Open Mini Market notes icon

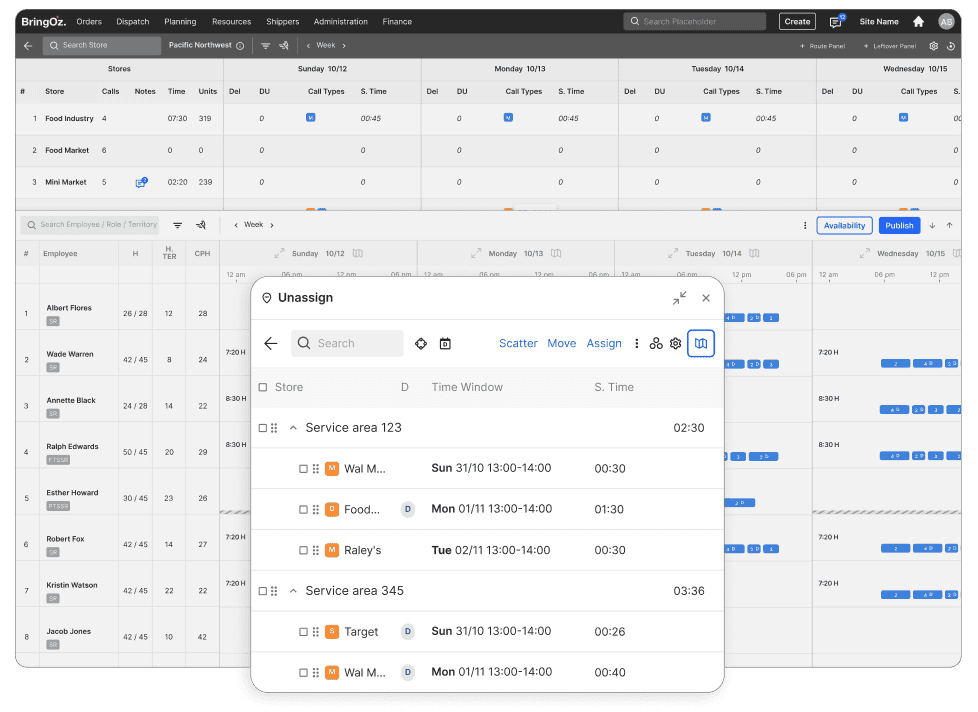coord(142,182)
